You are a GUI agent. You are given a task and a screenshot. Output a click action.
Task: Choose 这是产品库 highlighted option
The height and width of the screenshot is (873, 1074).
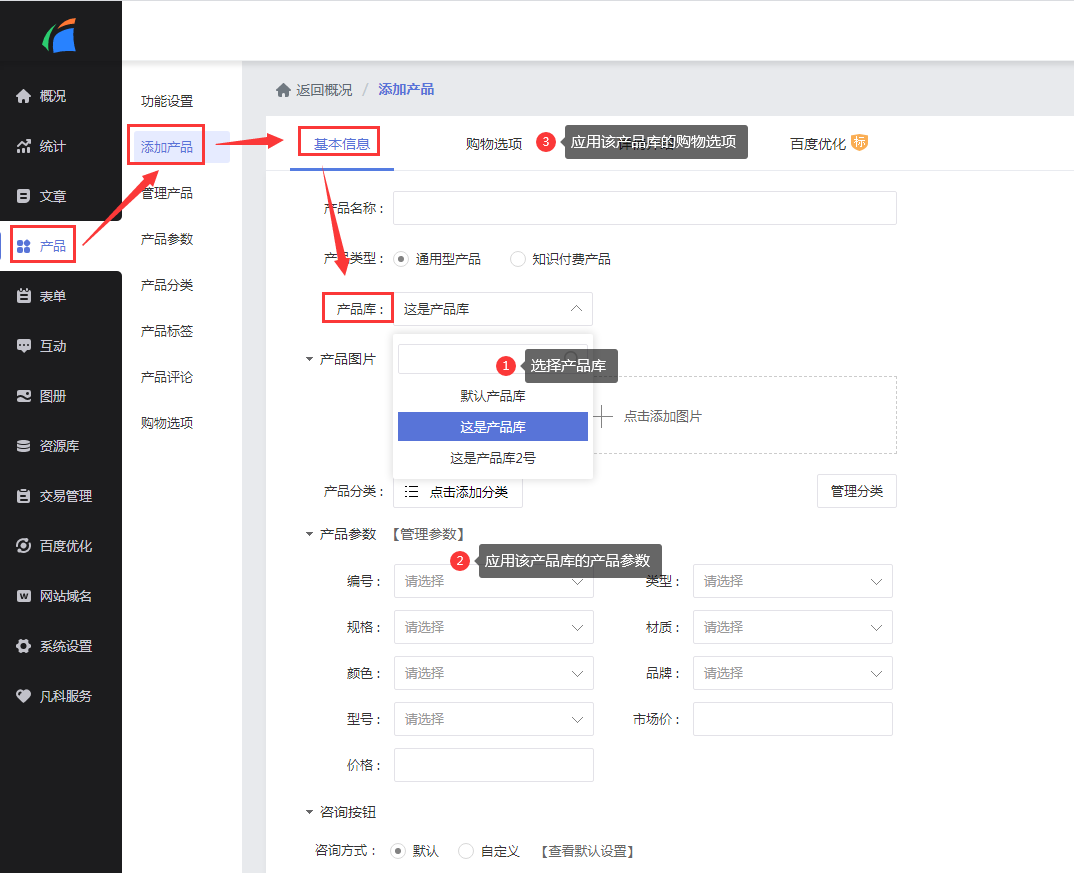click(x=492, y=427)
